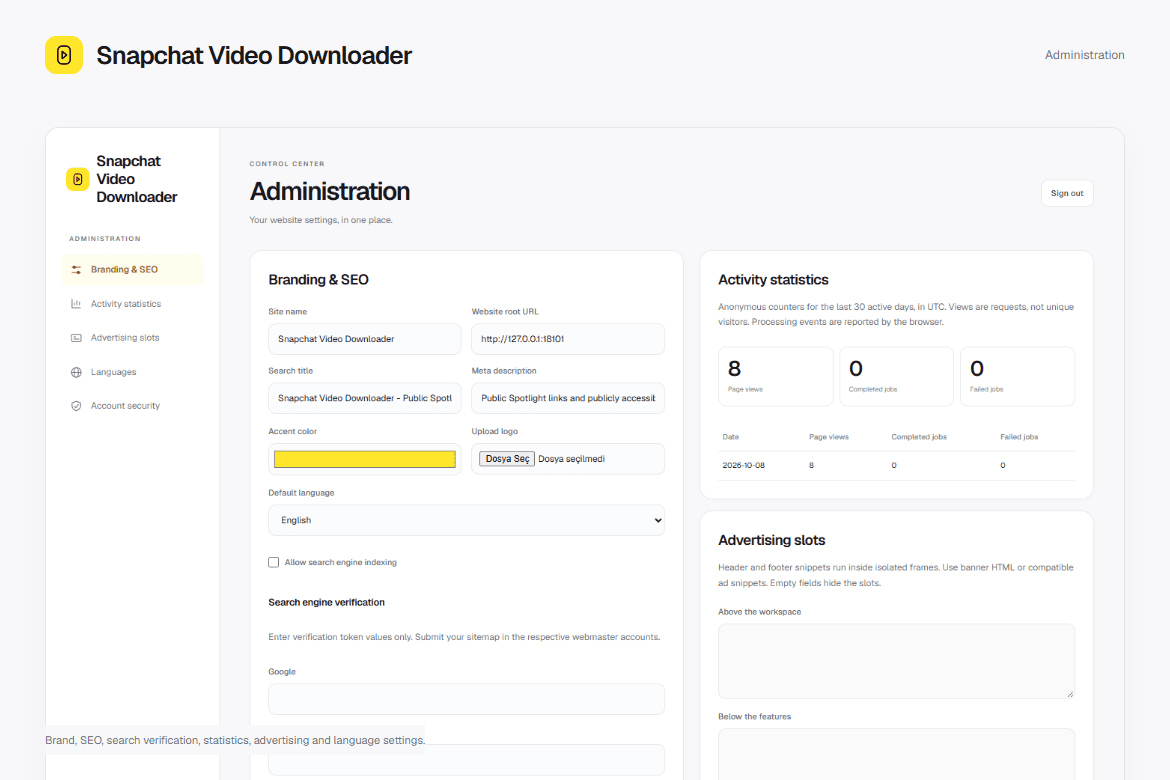Click the Snapchat Video Downloader header title
This screenshot has width=1170, height=780.
[x=254, y=55]
